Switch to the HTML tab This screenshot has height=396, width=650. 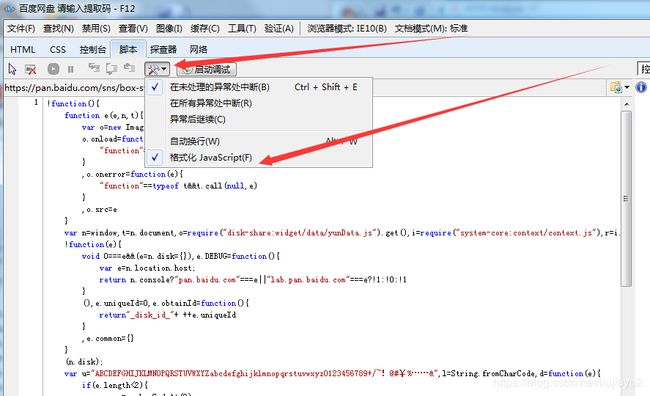23,50
